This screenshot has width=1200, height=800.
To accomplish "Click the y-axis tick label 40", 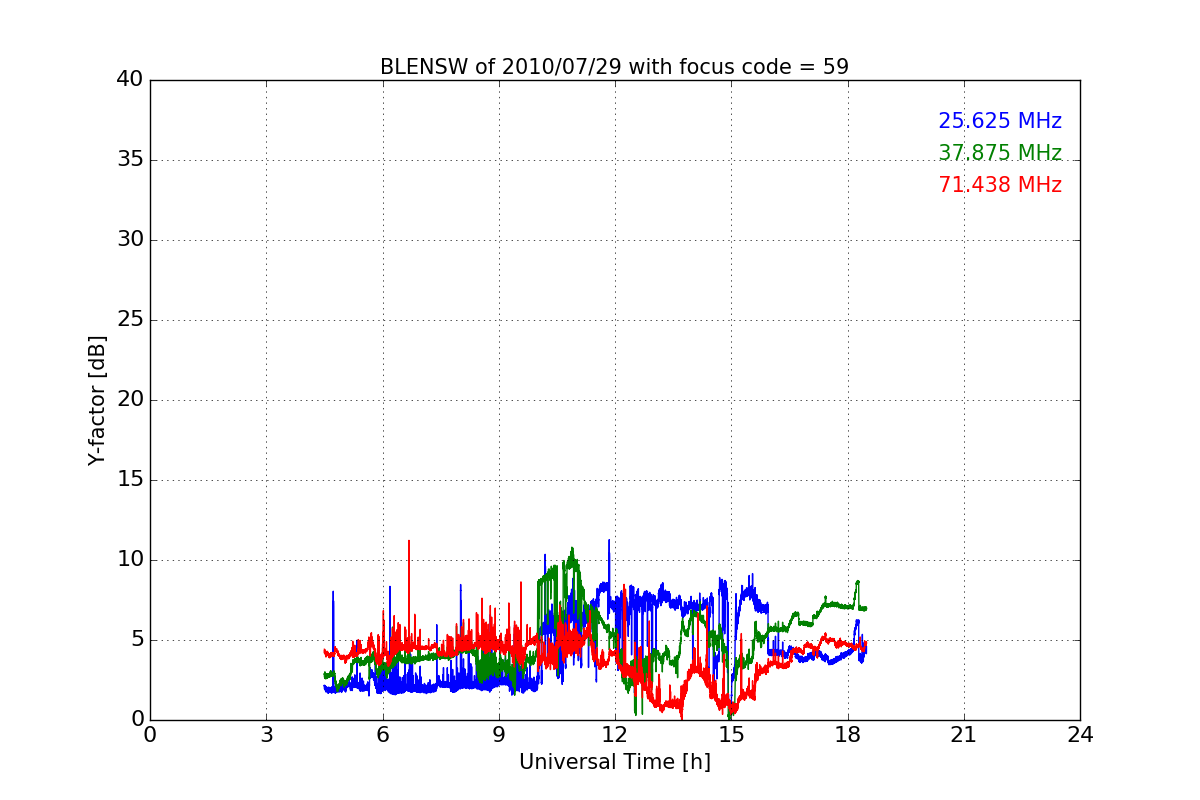I will pyautogui.click(x=130, y=79).
